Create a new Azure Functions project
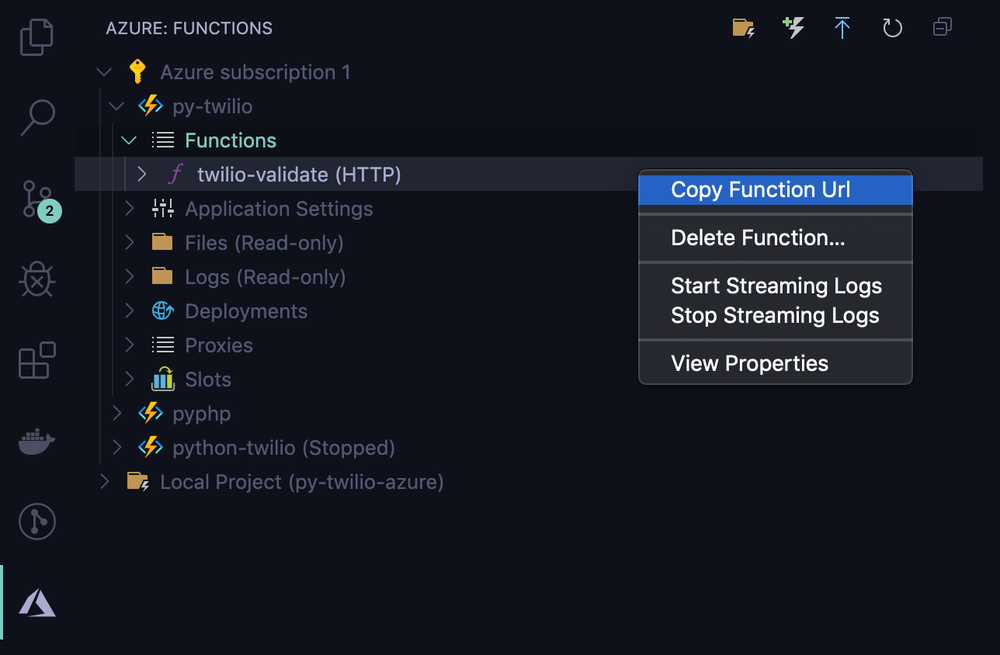The image size is (1000, 655). tap(742, 26)
